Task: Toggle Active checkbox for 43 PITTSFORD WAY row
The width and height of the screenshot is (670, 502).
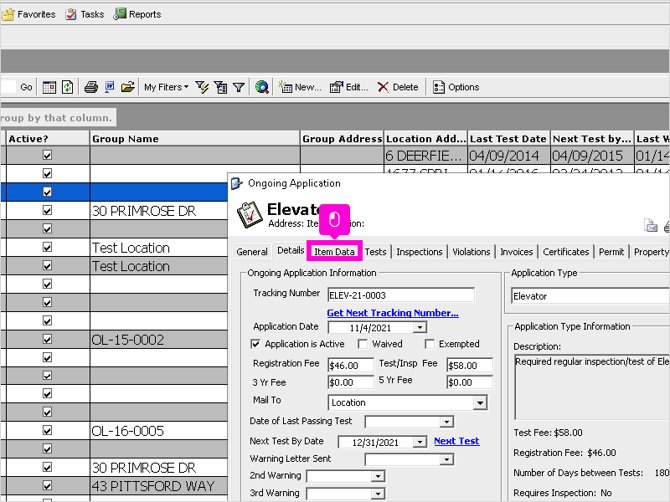Action: coord(47,485)
